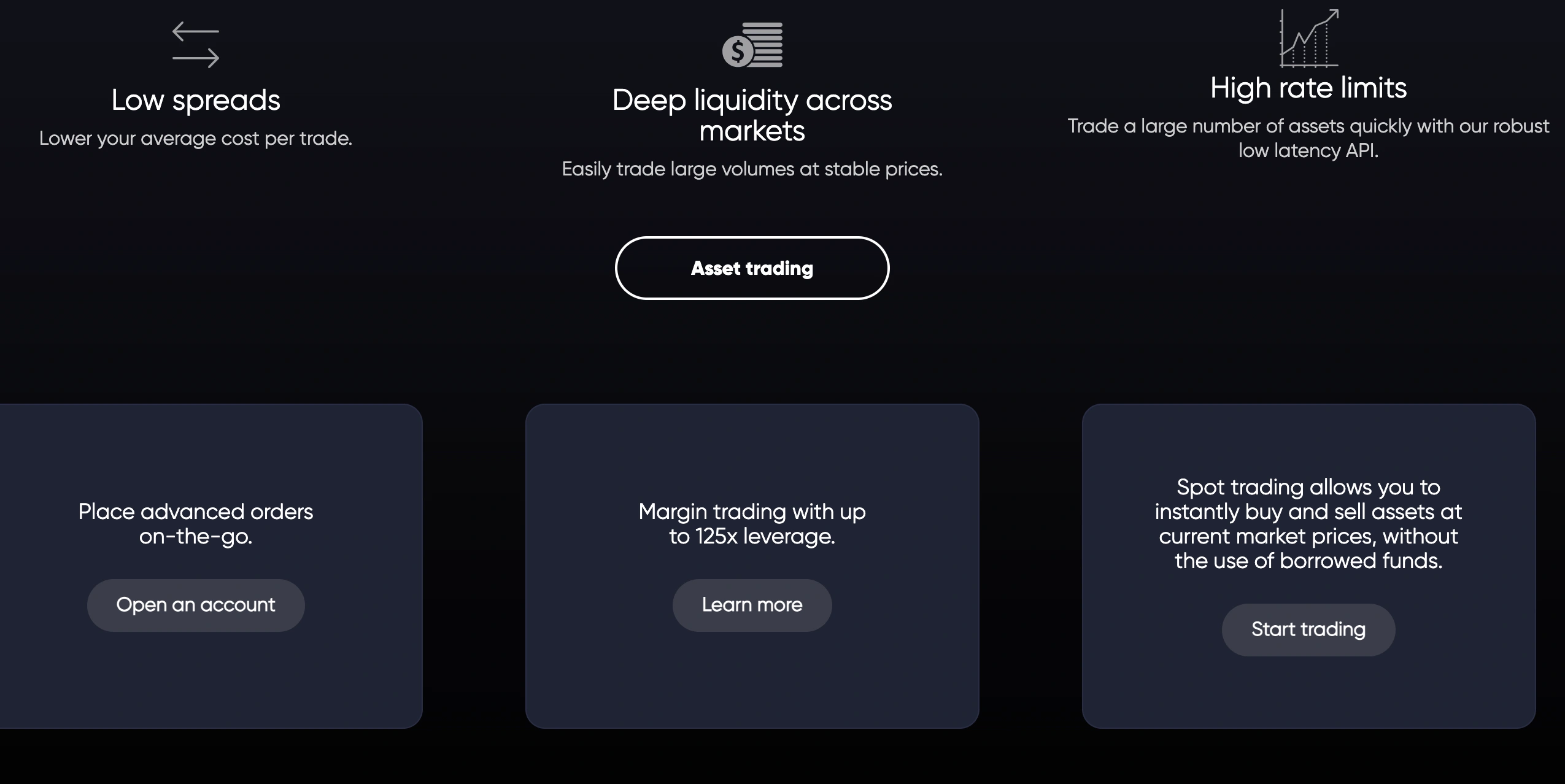1565x784 pixels.
Task: Click text 'Lower your average cost per trade'
Action: [196, 139]
